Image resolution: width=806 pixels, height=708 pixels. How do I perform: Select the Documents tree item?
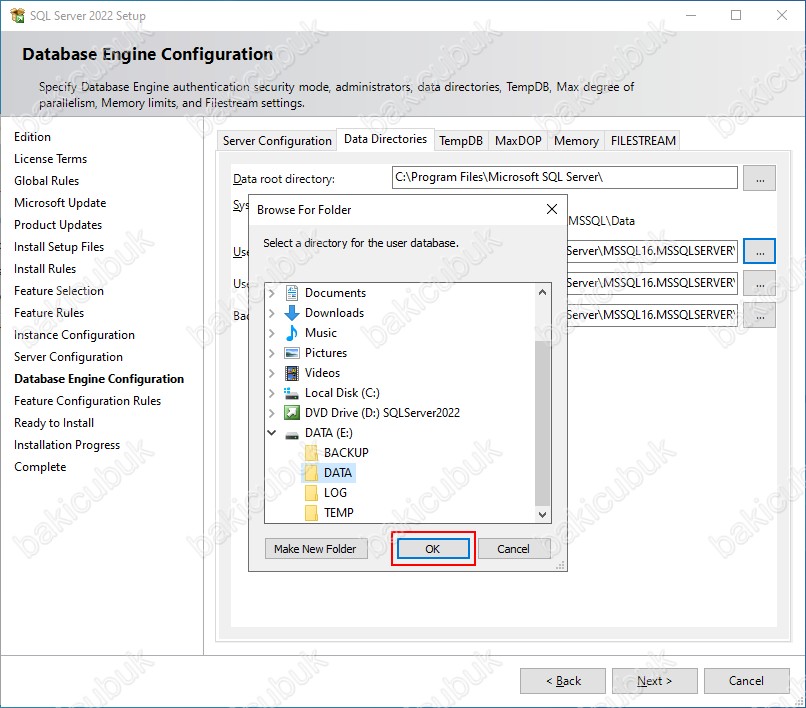(335, 293)
